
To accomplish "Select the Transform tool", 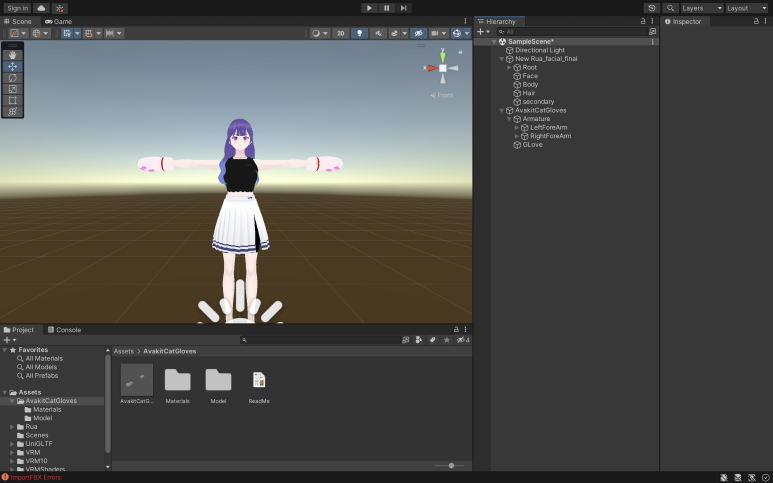I will 12,112.
